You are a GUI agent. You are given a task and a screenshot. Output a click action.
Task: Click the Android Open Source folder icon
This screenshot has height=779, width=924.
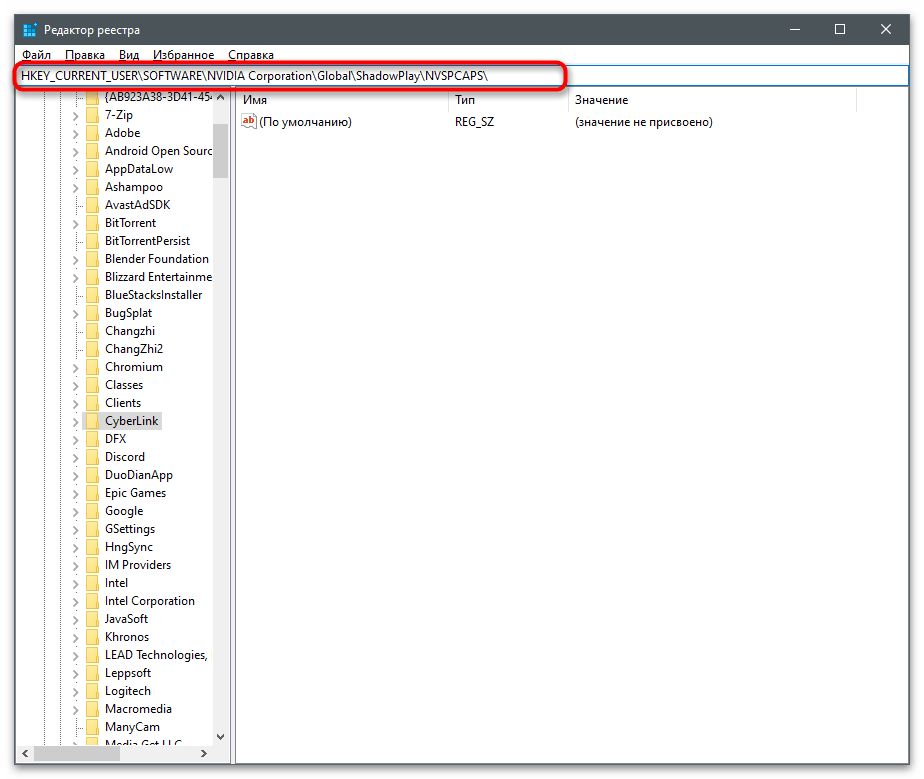coord(93,151)
